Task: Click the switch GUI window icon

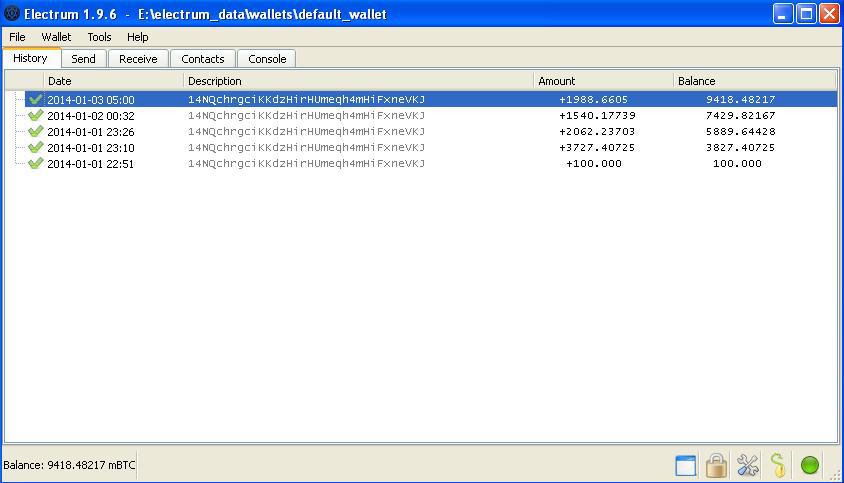Action: click(x=685, y=465)
